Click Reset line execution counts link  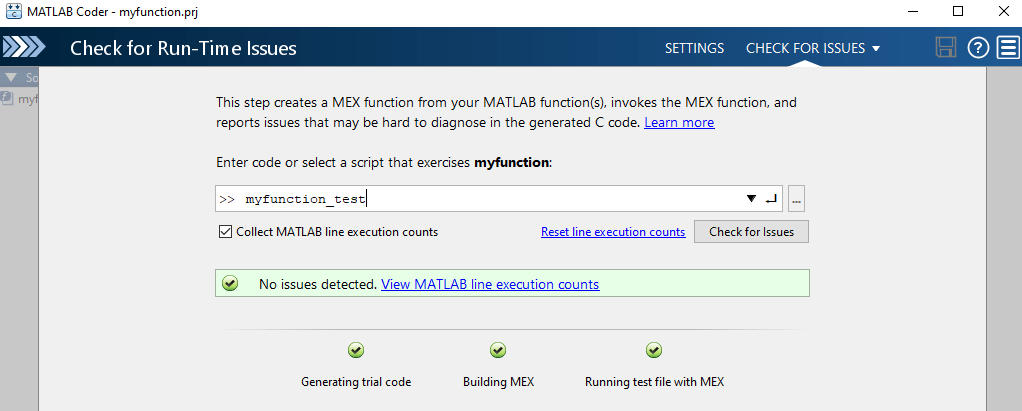tap(613, 232)
